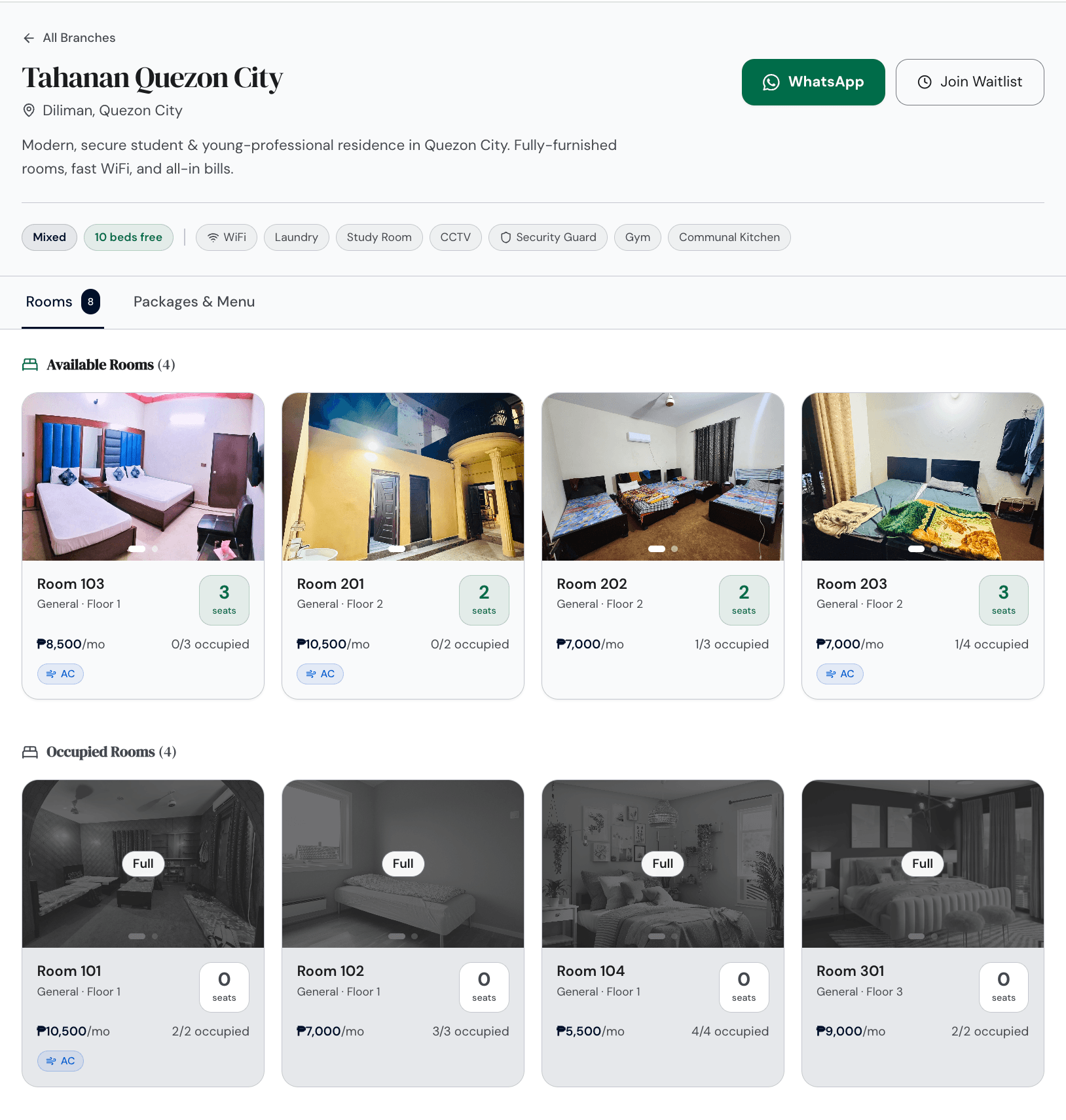The width and height of the screenshot is (1066, 1120).
Task: Click the Full label on Room 101
Action: (143, 863)
